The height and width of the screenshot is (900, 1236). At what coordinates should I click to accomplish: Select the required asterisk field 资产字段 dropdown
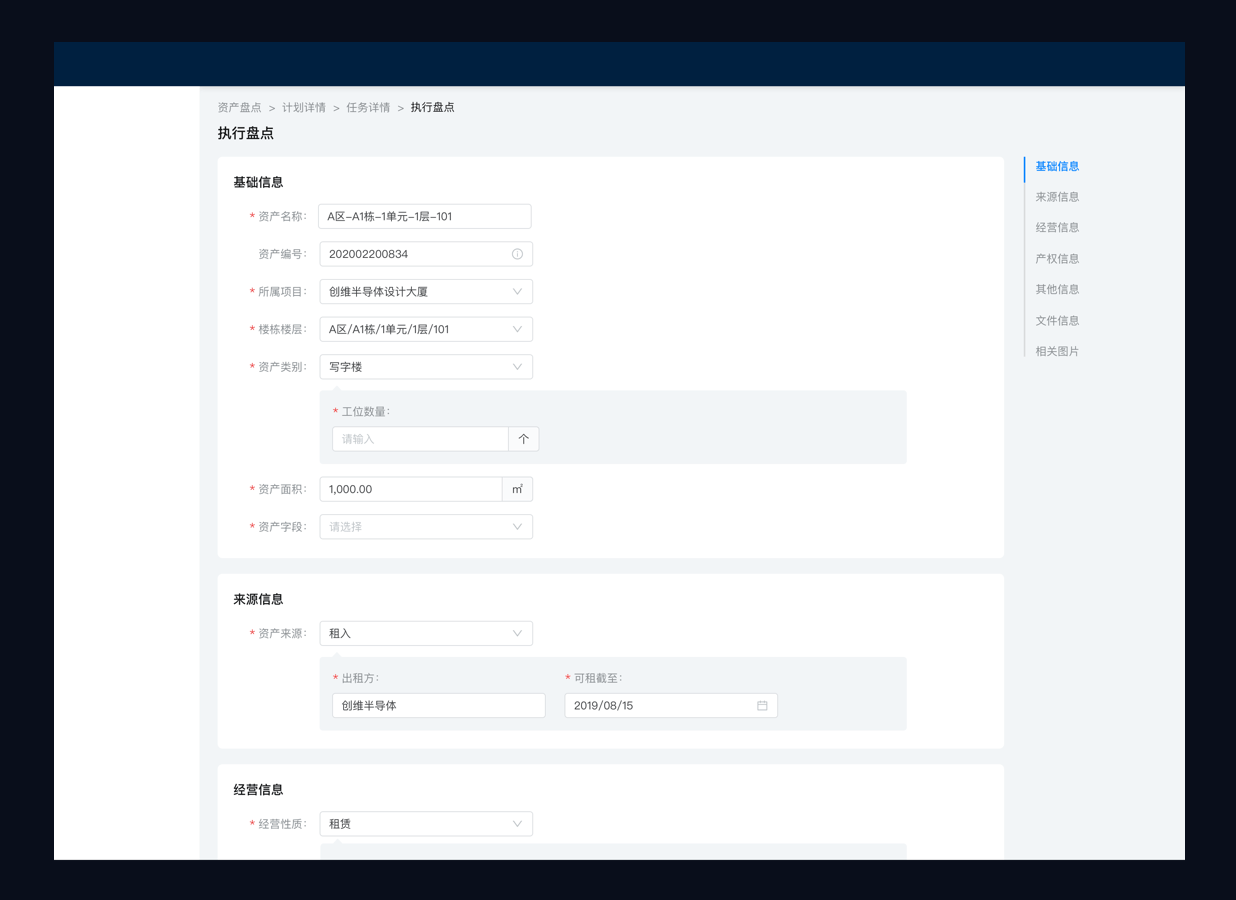coord(425,526)
